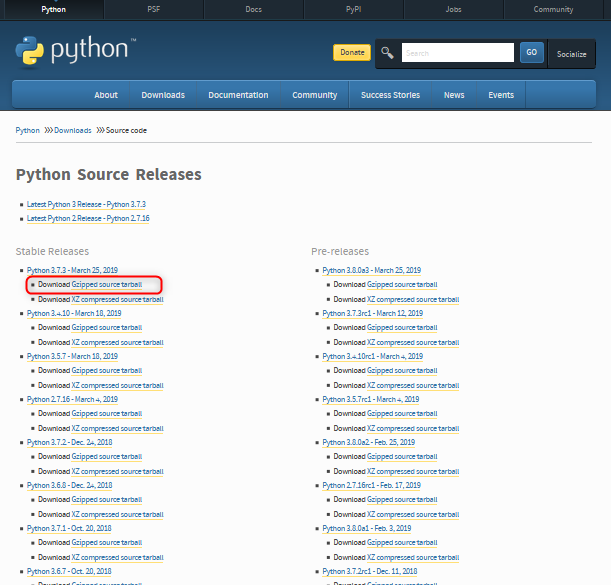This screenshot has width=611, height=585.
Task: Download XZ compressed tarball for Python 3.5.7
Action: [x=117, y=385]
